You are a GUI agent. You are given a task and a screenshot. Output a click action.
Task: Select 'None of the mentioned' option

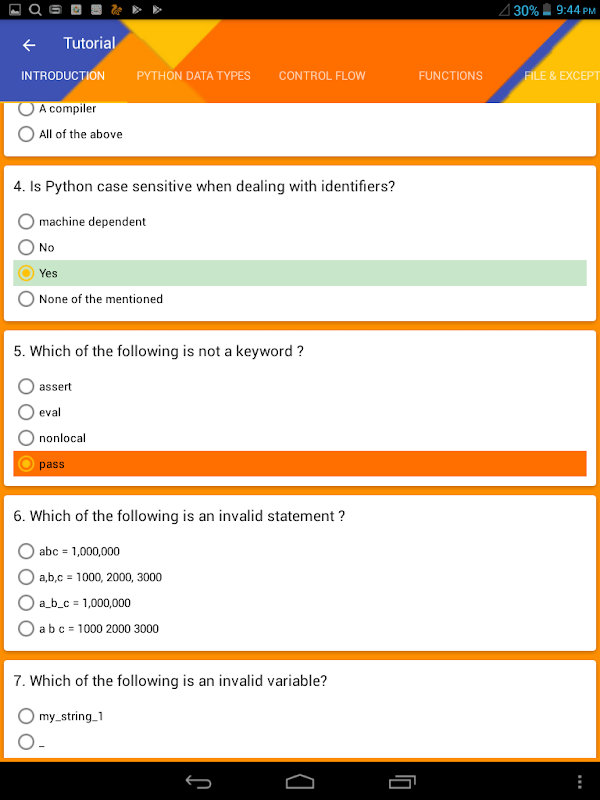click(300, 298)
